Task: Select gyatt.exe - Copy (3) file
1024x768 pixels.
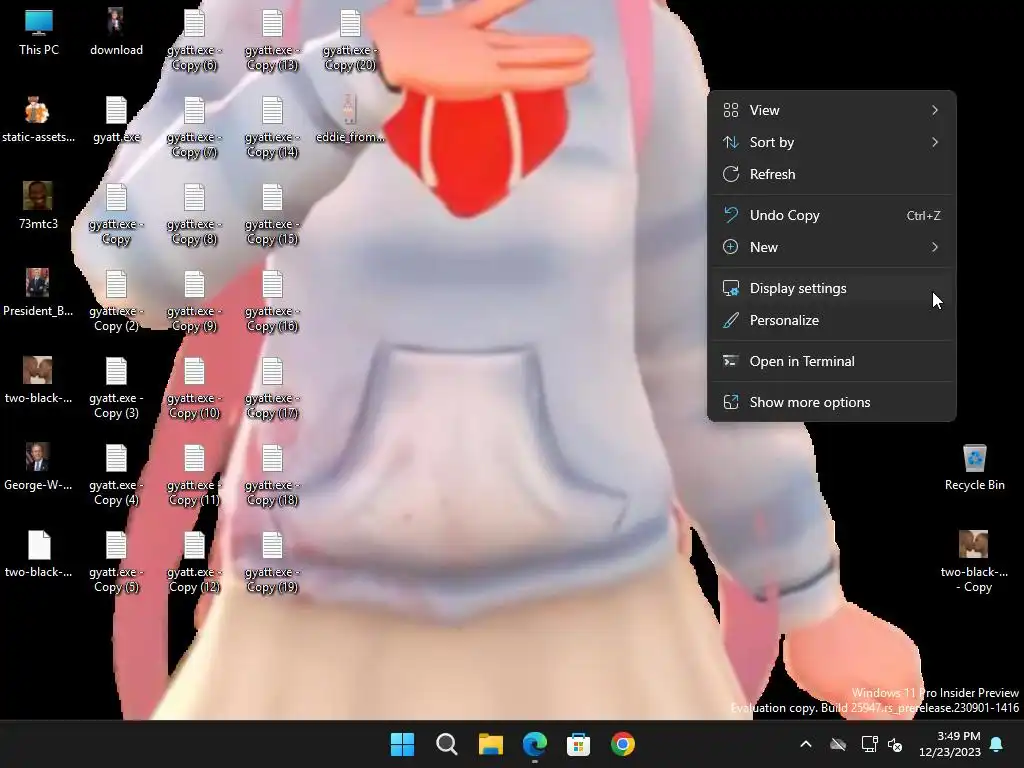Action: click(116, 388)
